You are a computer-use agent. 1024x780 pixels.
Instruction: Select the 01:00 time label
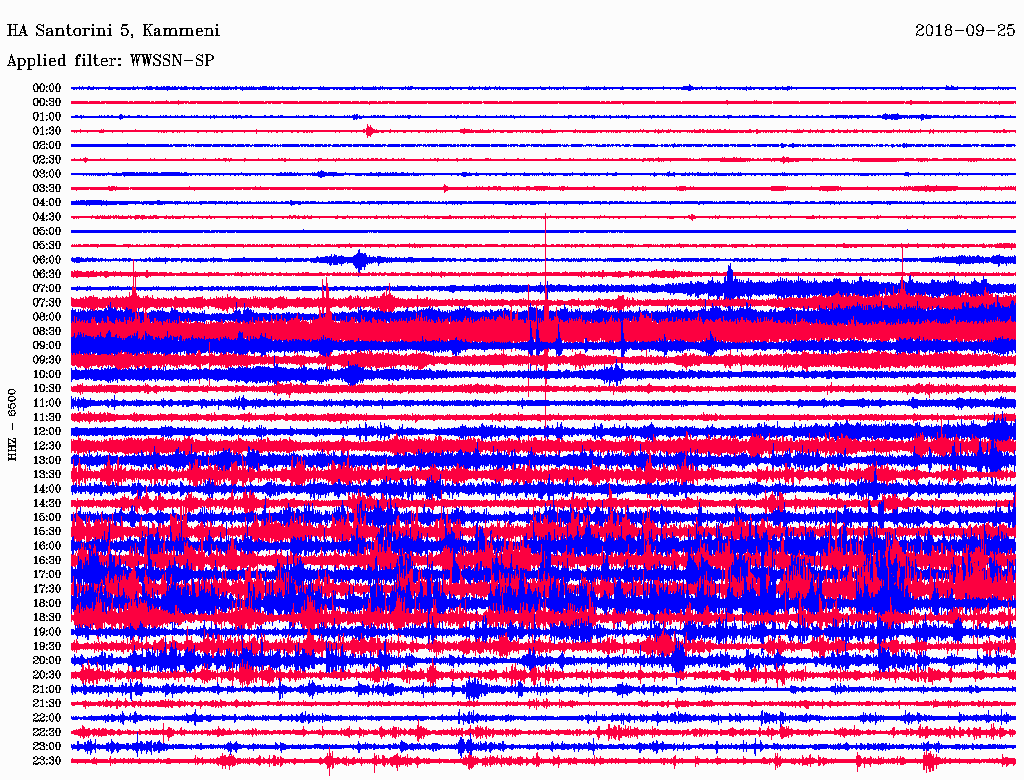coord(47,117)
